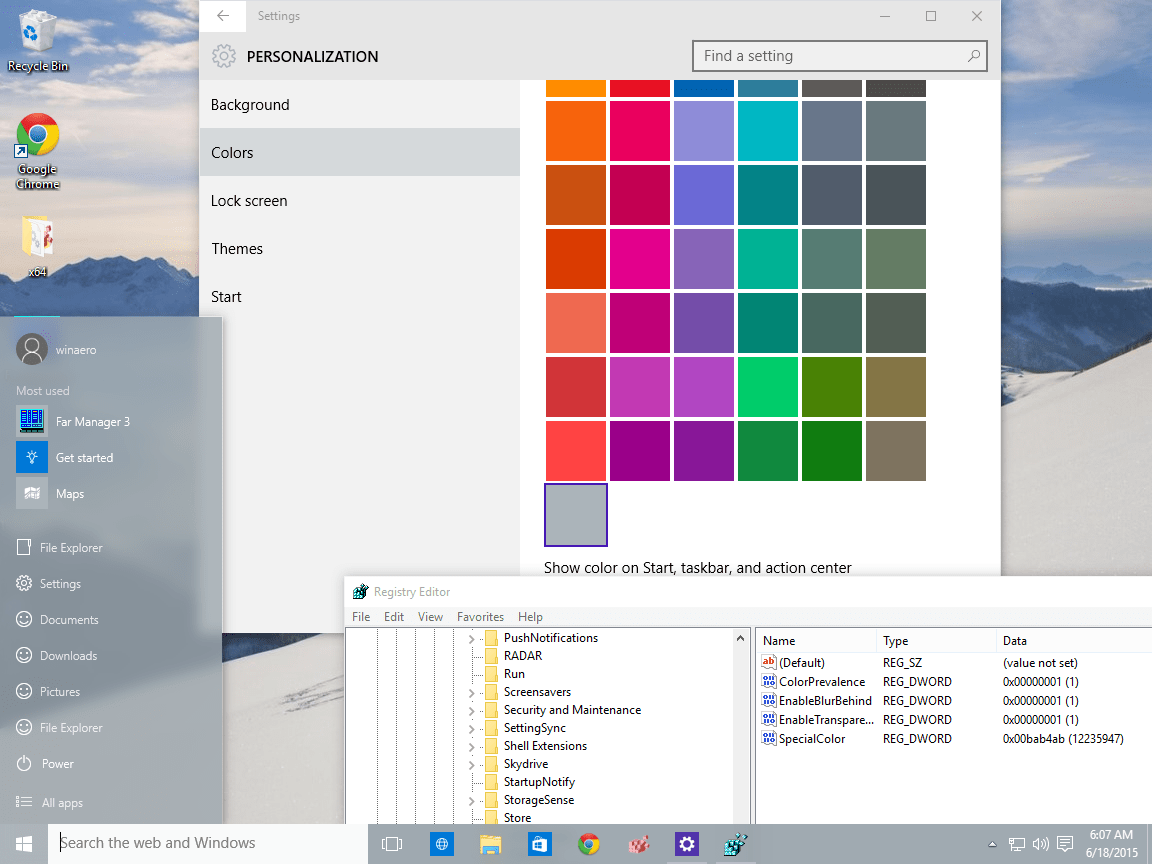Click the Run key folder icon
Screen dimensions: 1152x864
(x=493, y=673)
